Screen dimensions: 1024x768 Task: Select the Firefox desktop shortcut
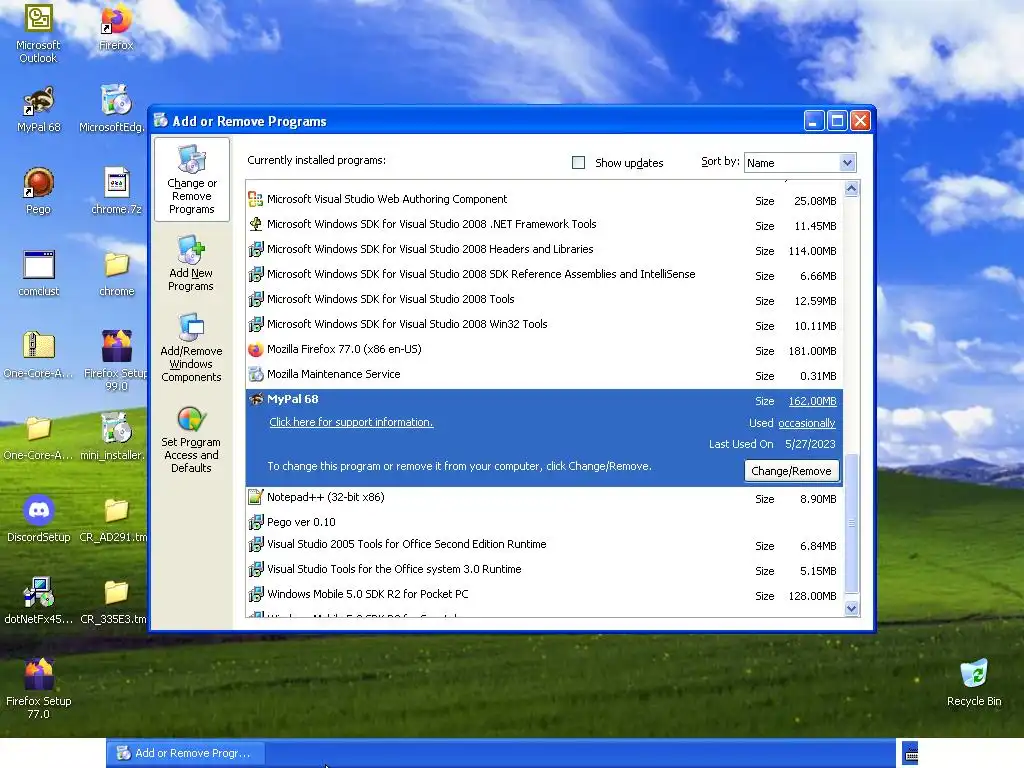pos(116,27)
